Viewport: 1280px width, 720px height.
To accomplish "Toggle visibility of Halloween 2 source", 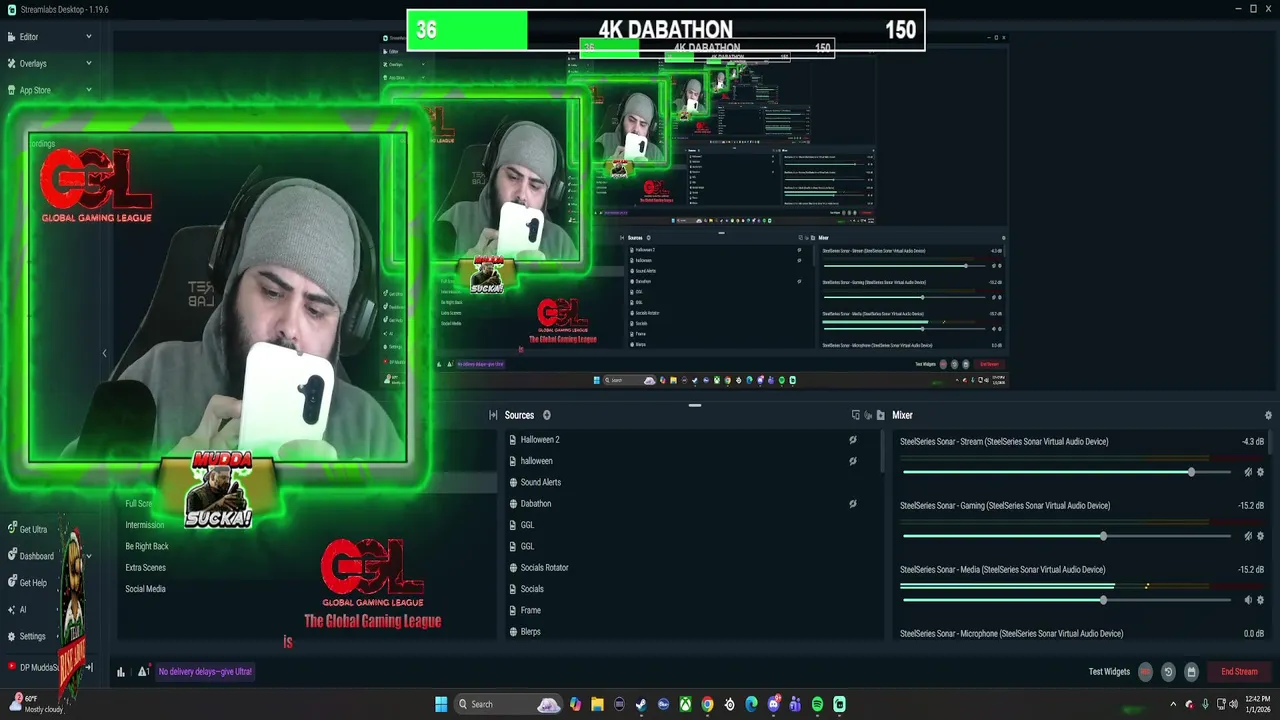I will click(853, 440).
